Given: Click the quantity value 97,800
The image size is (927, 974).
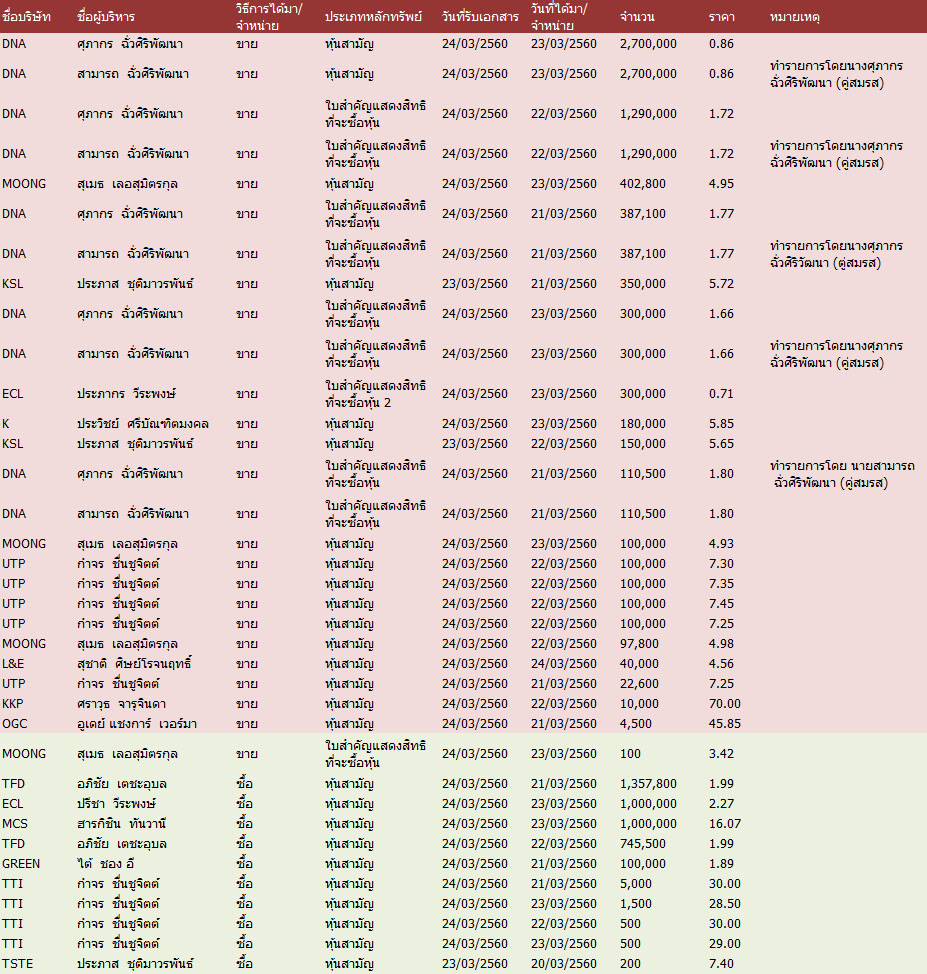Looking at the screenshot, I should point(639,644).
